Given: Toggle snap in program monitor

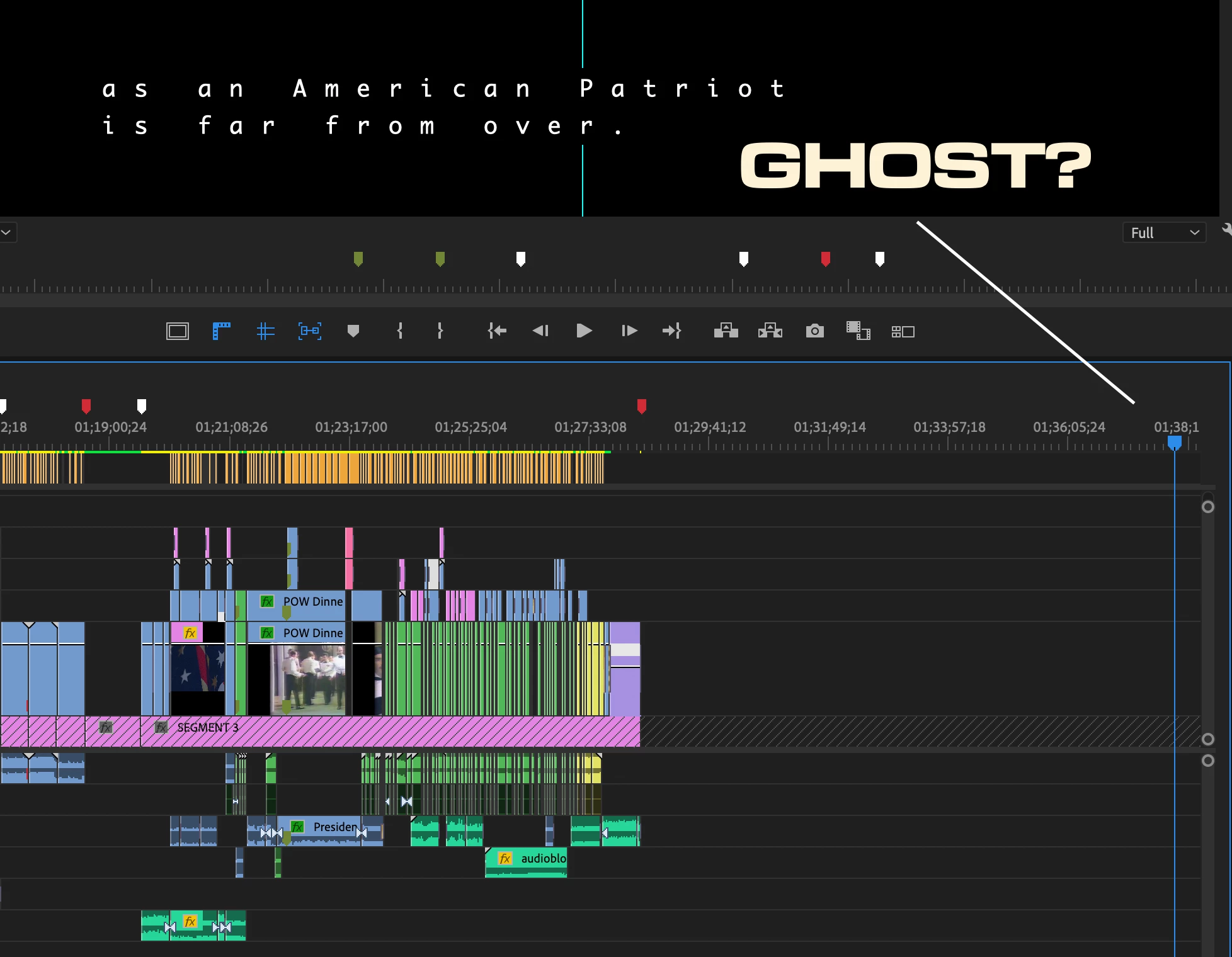Looking at the screenshot, I should tap(309, 331).
